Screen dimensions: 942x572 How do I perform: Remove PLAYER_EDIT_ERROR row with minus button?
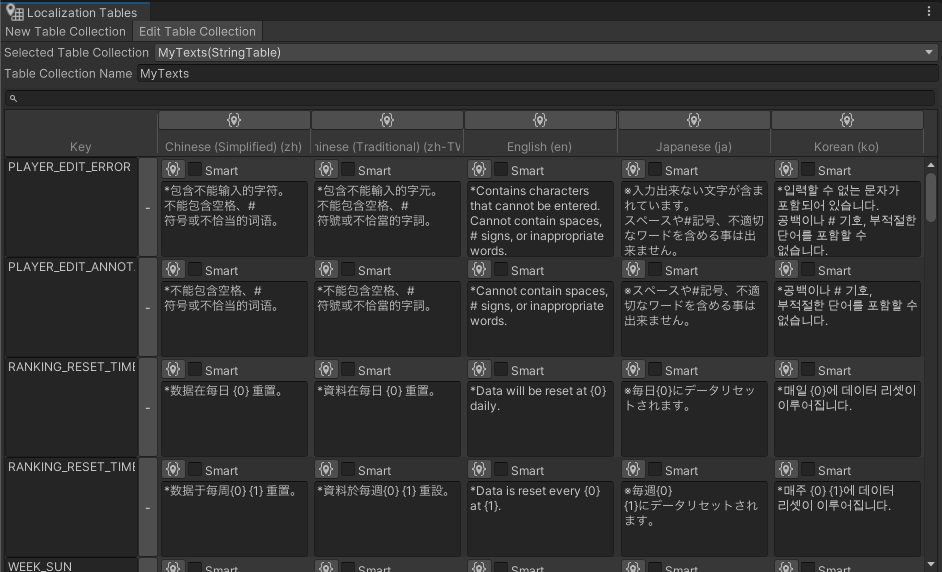pos(148,207)
